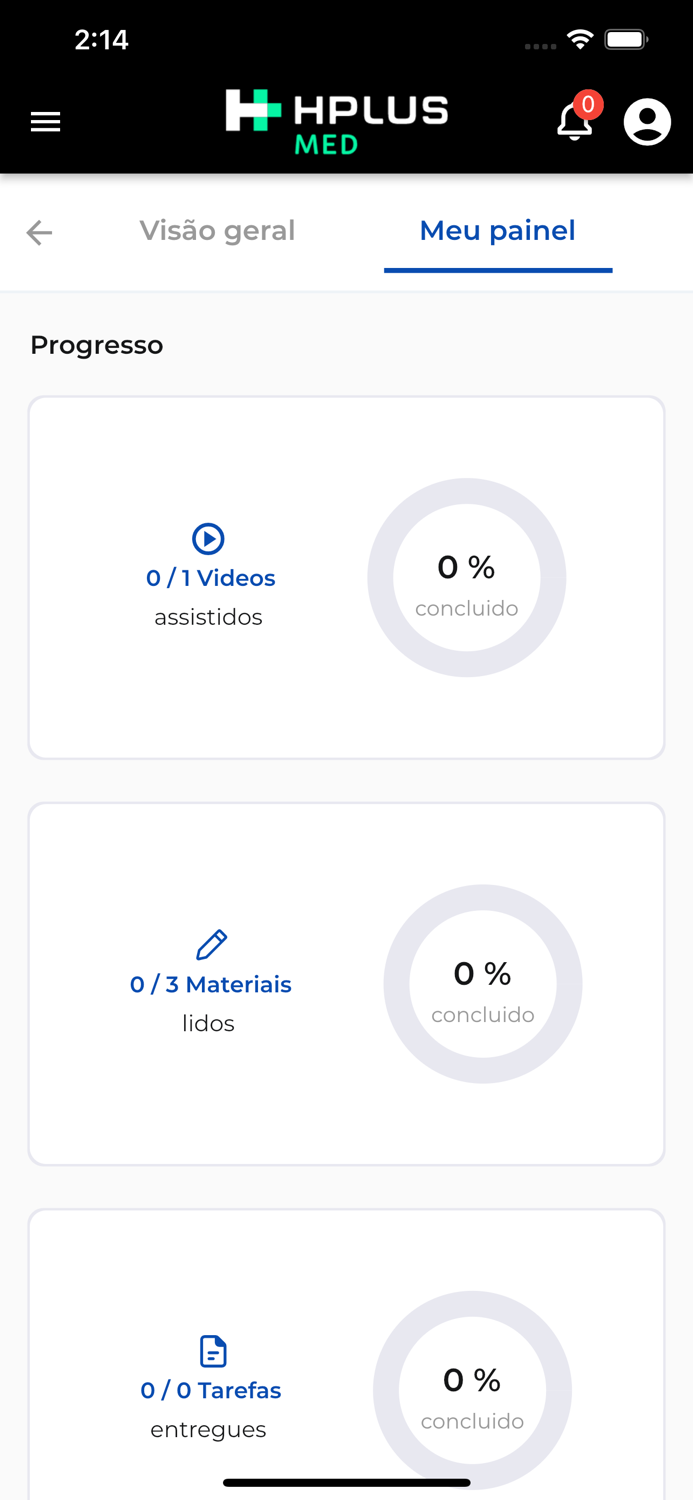Viewport: 693px width, 1500px height.
Task: Go back with the left arrow
Action: (x=39, y=233)
